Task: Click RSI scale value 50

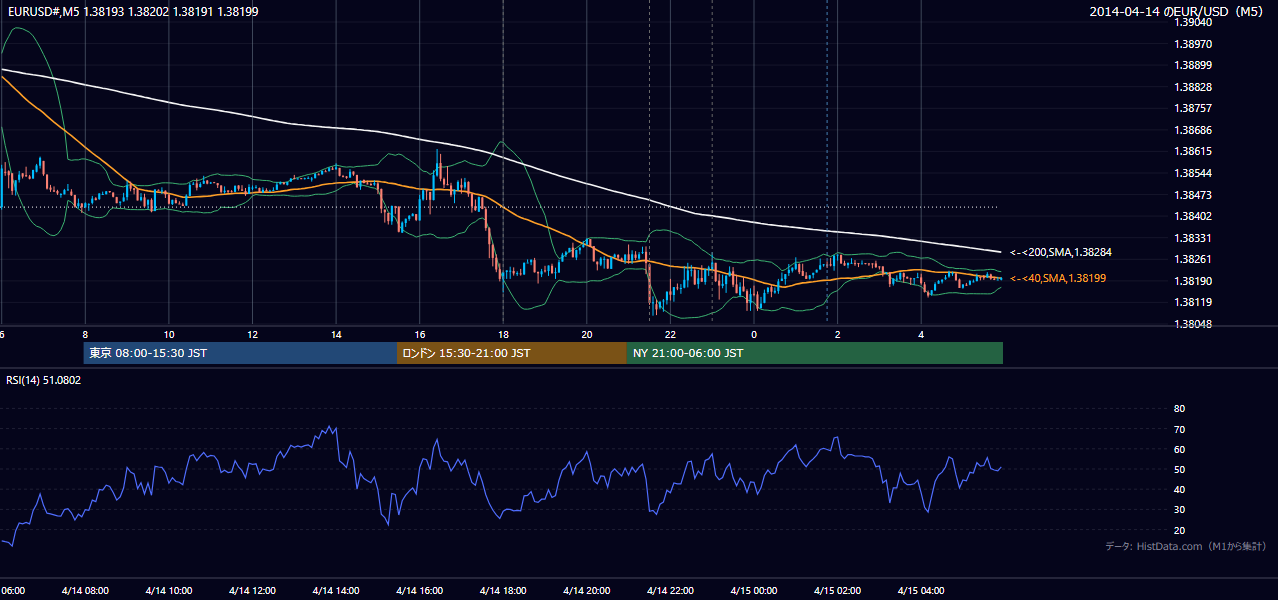Action: pos(1179,469)
